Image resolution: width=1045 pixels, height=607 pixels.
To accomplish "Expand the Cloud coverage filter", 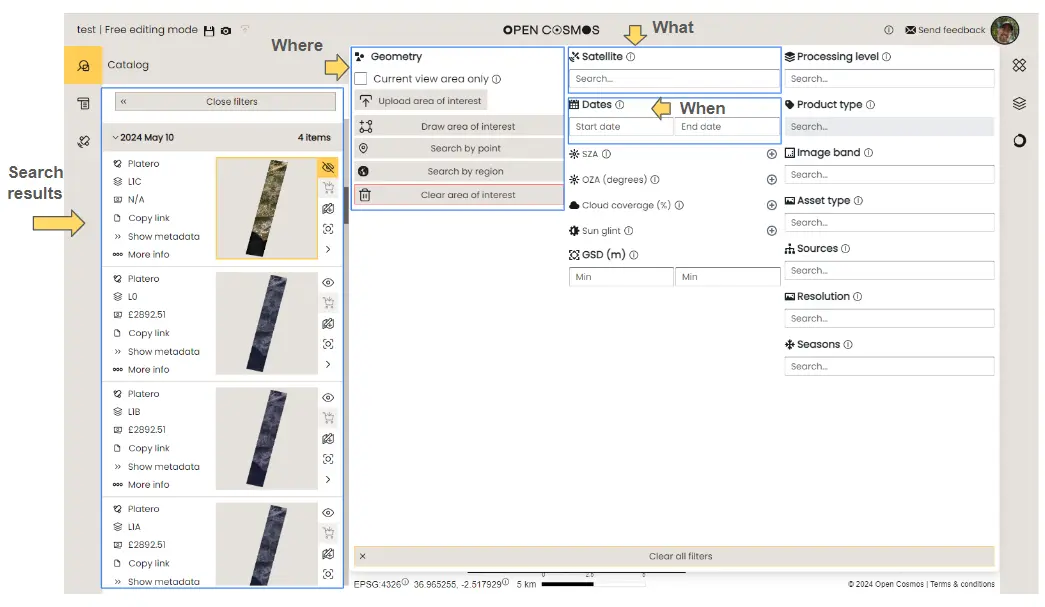I will [771, 205].
